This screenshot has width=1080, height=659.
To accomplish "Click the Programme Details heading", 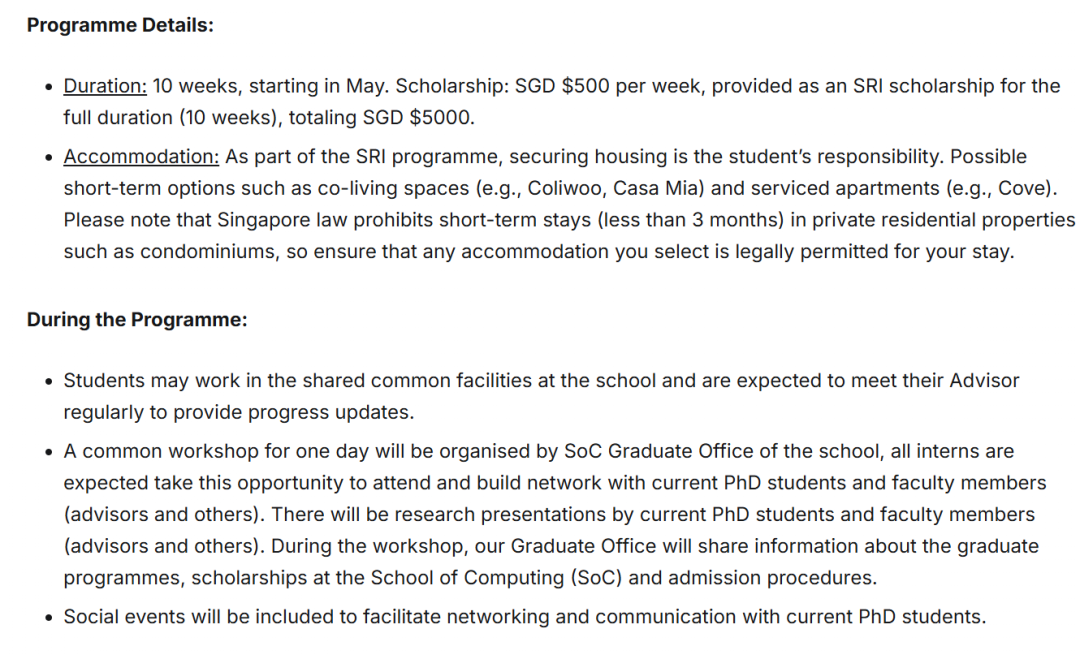I will (120, 25).
